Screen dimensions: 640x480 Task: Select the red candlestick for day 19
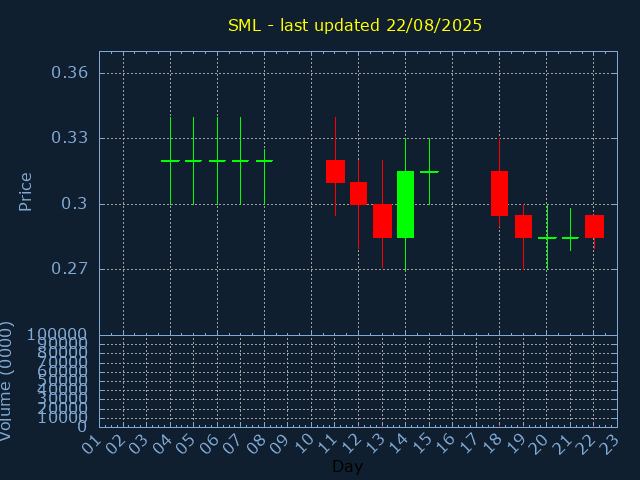click(523, 226)
